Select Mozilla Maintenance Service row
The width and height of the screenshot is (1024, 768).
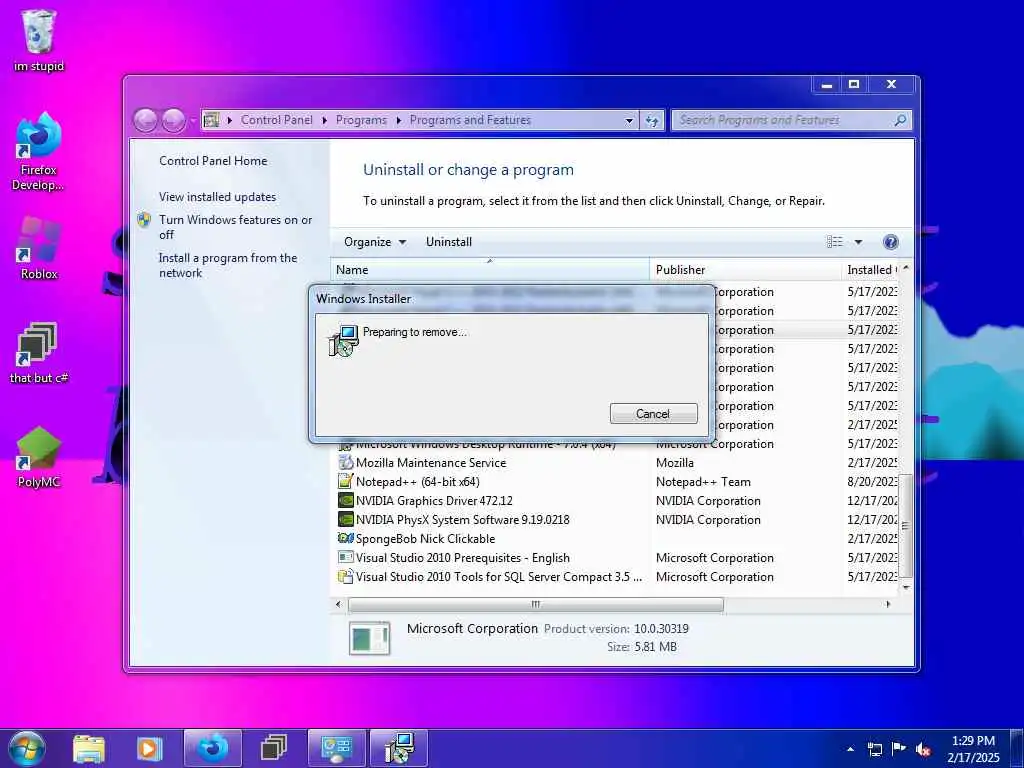617,462
